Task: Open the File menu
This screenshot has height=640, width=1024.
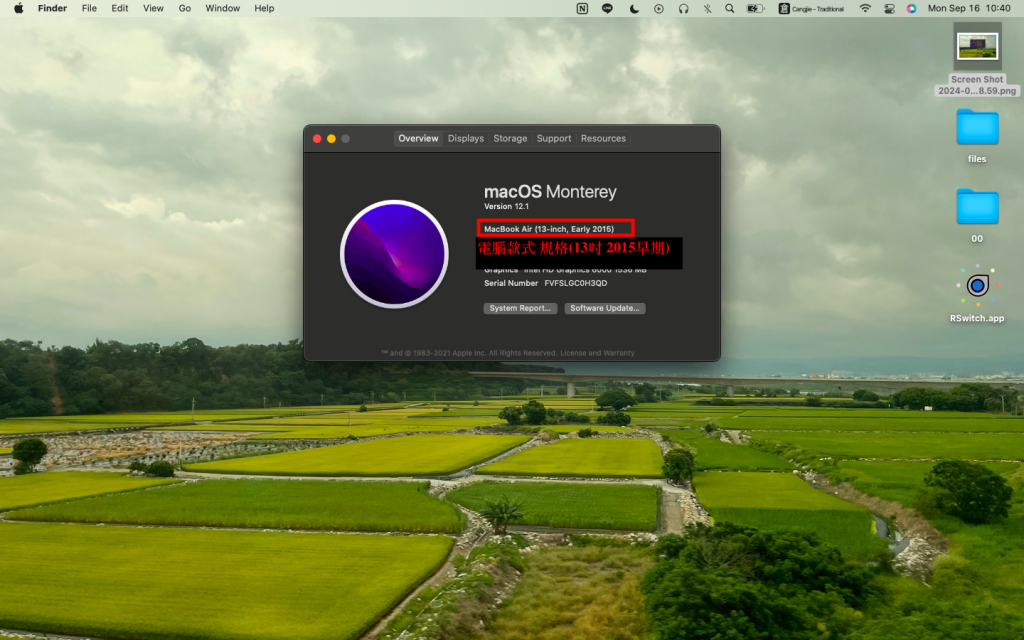Action: [89, 8]
